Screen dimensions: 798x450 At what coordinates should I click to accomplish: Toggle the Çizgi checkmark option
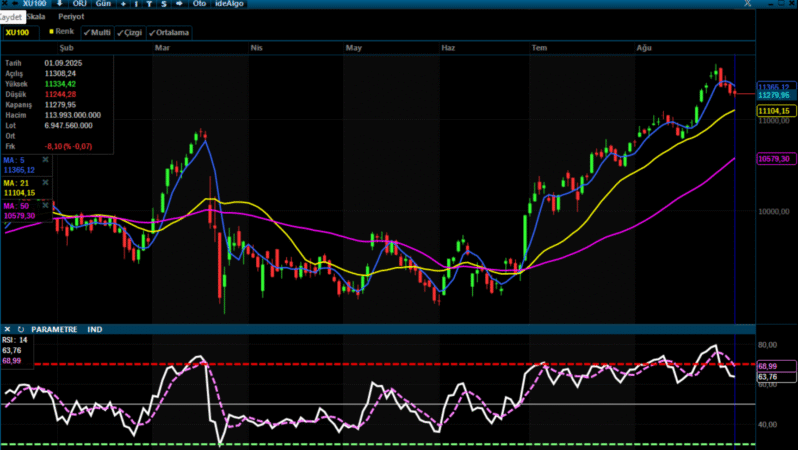(x=130, y=33)
